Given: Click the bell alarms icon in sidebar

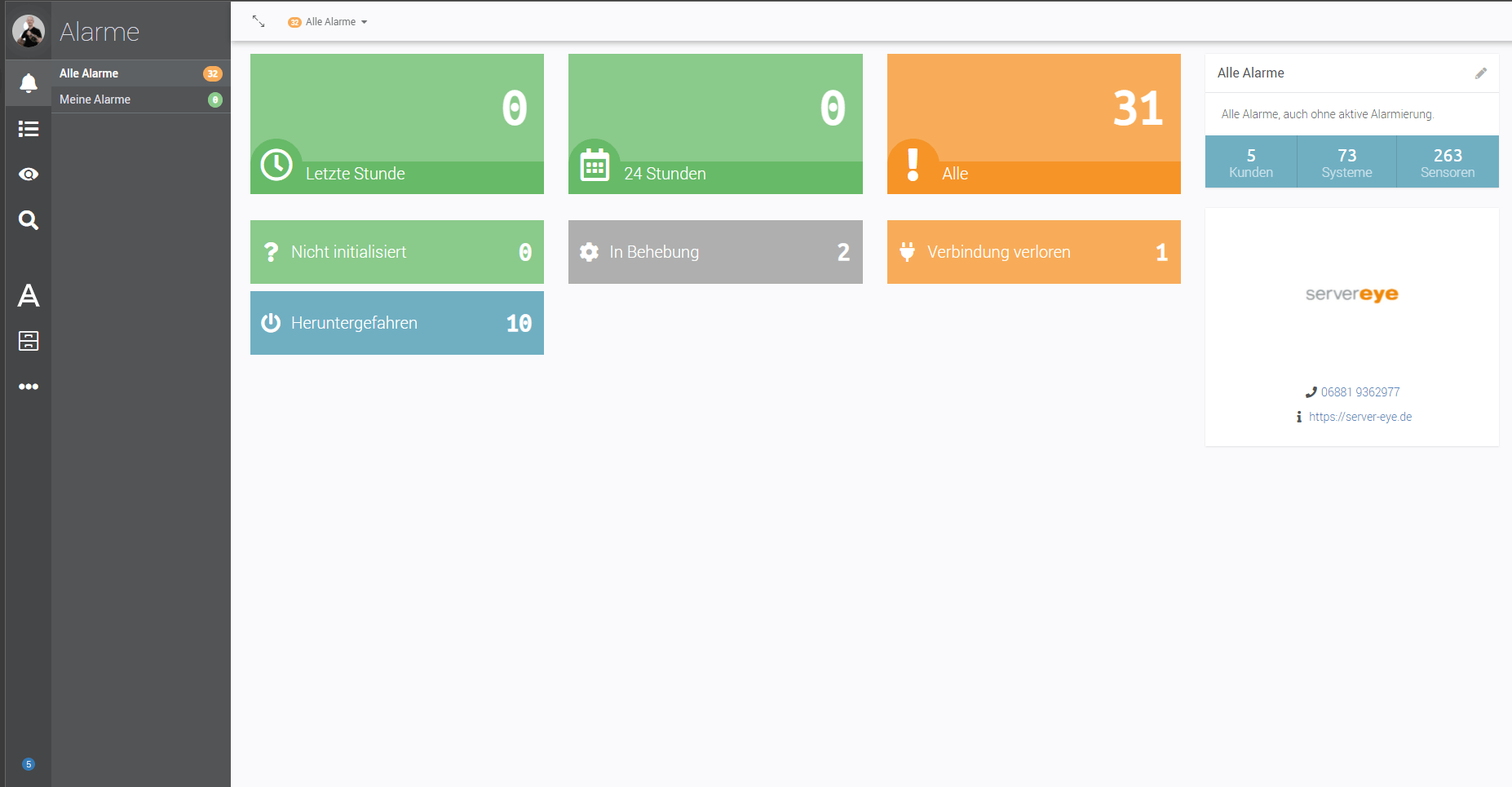Looking at the screenshot, I should (29, 83).
